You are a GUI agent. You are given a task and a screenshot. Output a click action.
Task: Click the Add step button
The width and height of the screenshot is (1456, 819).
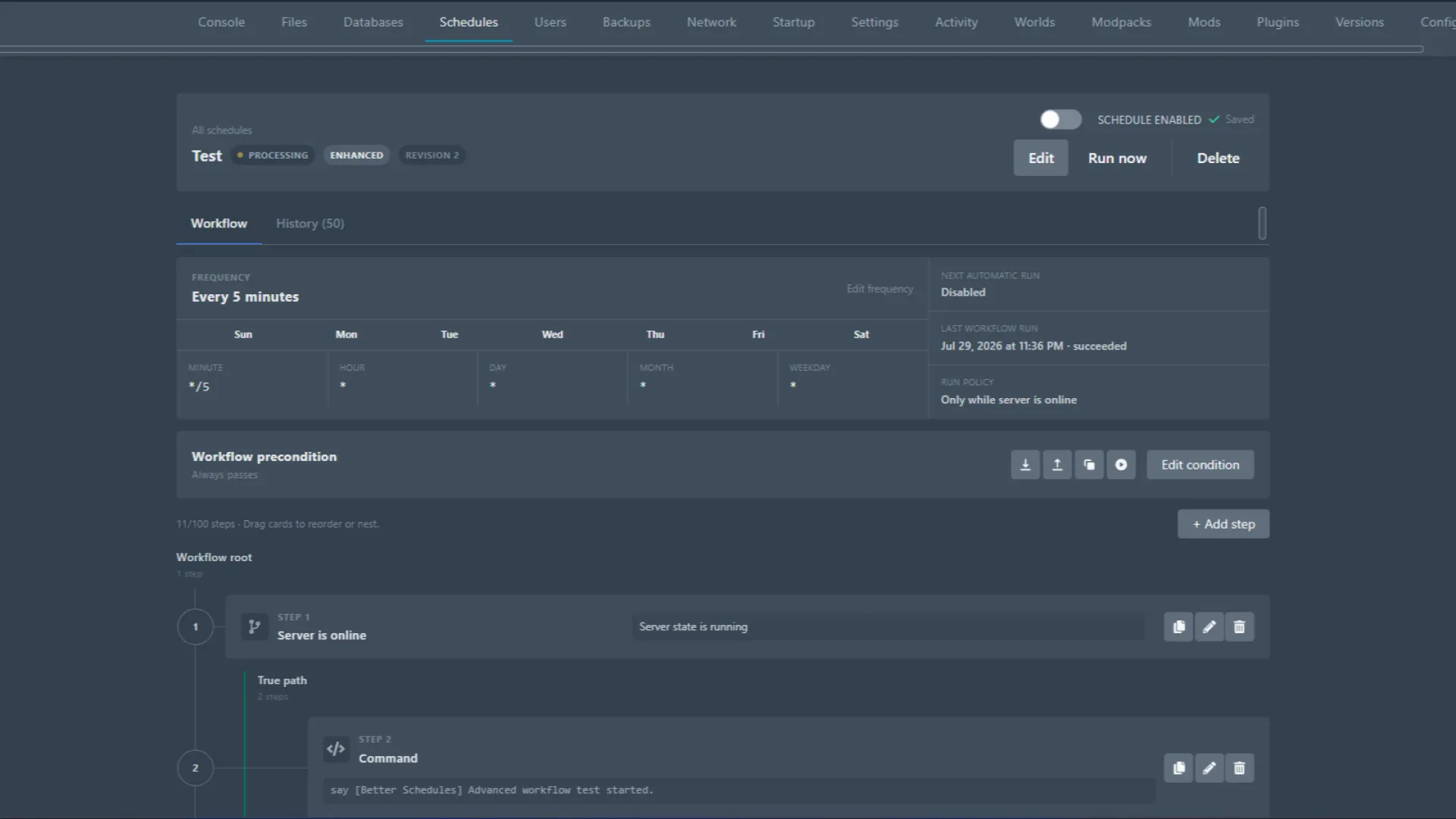coord(1223,524)
